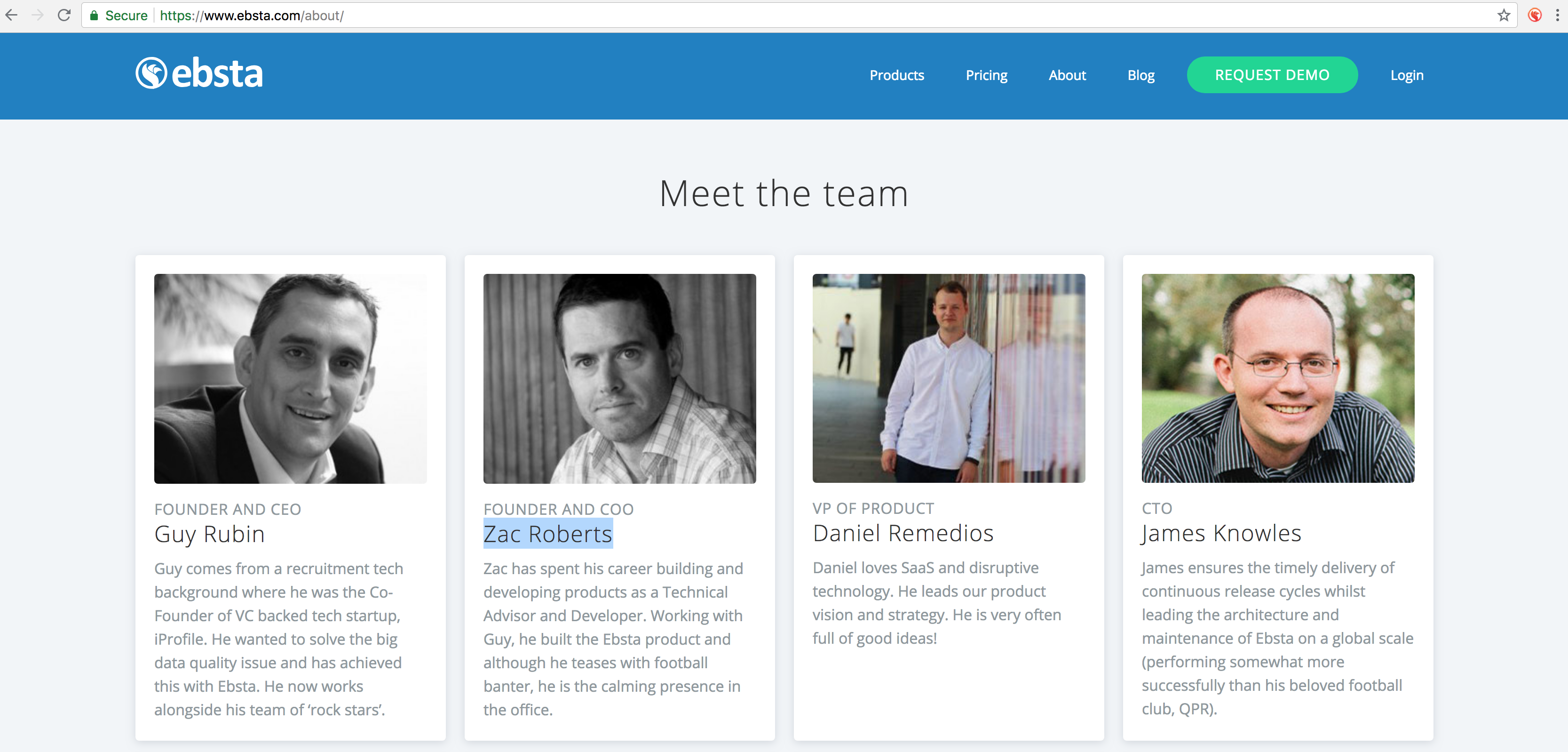Click the Login link
The image size is (1568, 752).
pos(1406,75)
